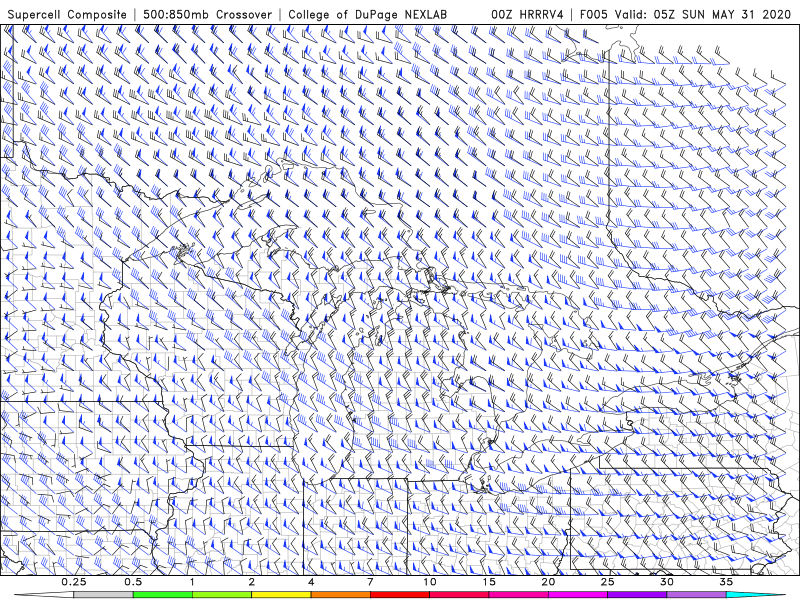Click the "Supercell Composite" title text
This screenshot has width=800, height=600.
pos(67,15)
